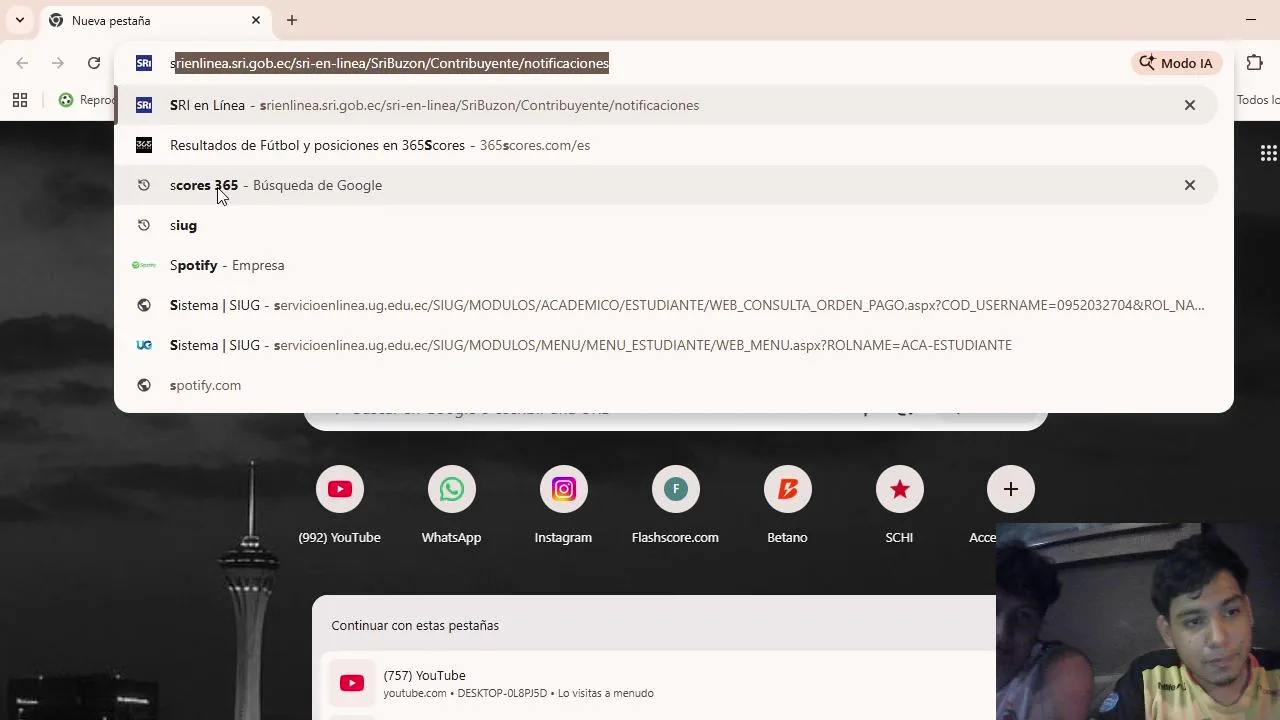The width and height of the screenshot is (1280, 720).
Task: Select the Nueva pestaña tab
Action: (155, 20)
